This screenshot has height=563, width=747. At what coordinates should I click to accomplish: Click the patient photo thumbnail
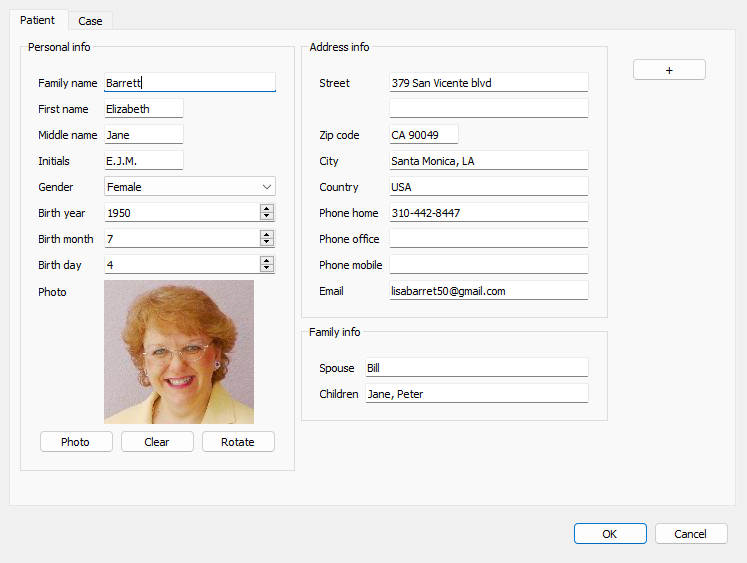[x=179, y=352]
